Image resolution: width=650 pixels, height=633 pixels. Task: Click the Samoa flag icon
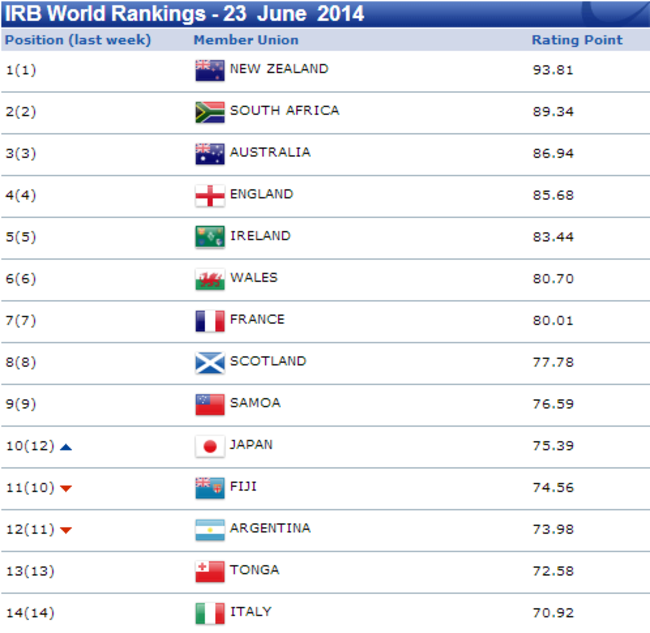210,404
